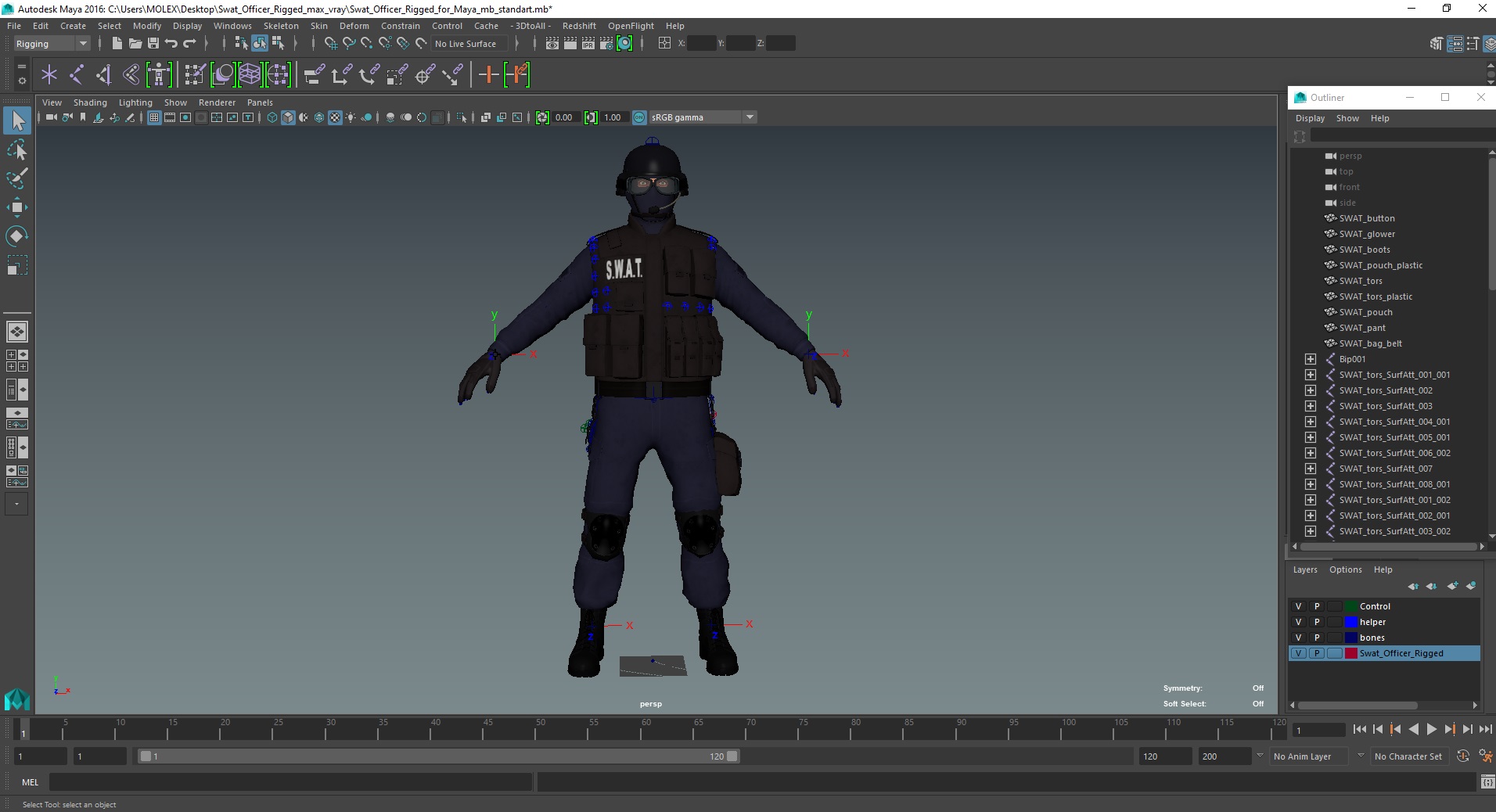Image resolution: width=1496 pixels, height=812 pixels.
Task: Select the arrow Select tool
Action: click(17, 120)
